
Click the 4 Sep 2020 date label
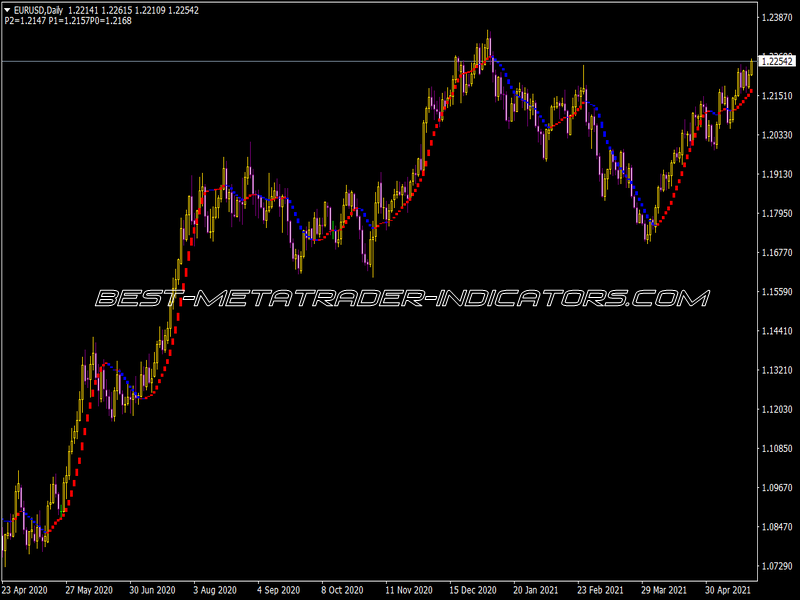point(279,590)
